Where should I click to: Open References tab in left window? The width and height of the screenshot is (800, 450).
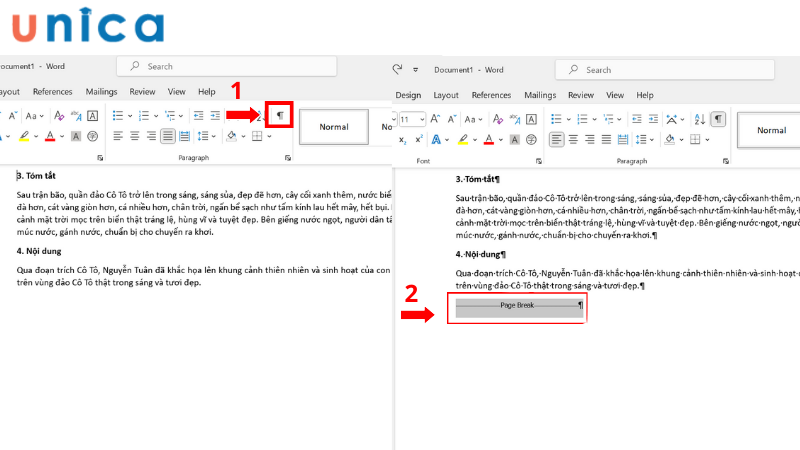click(x=53, y=92)
